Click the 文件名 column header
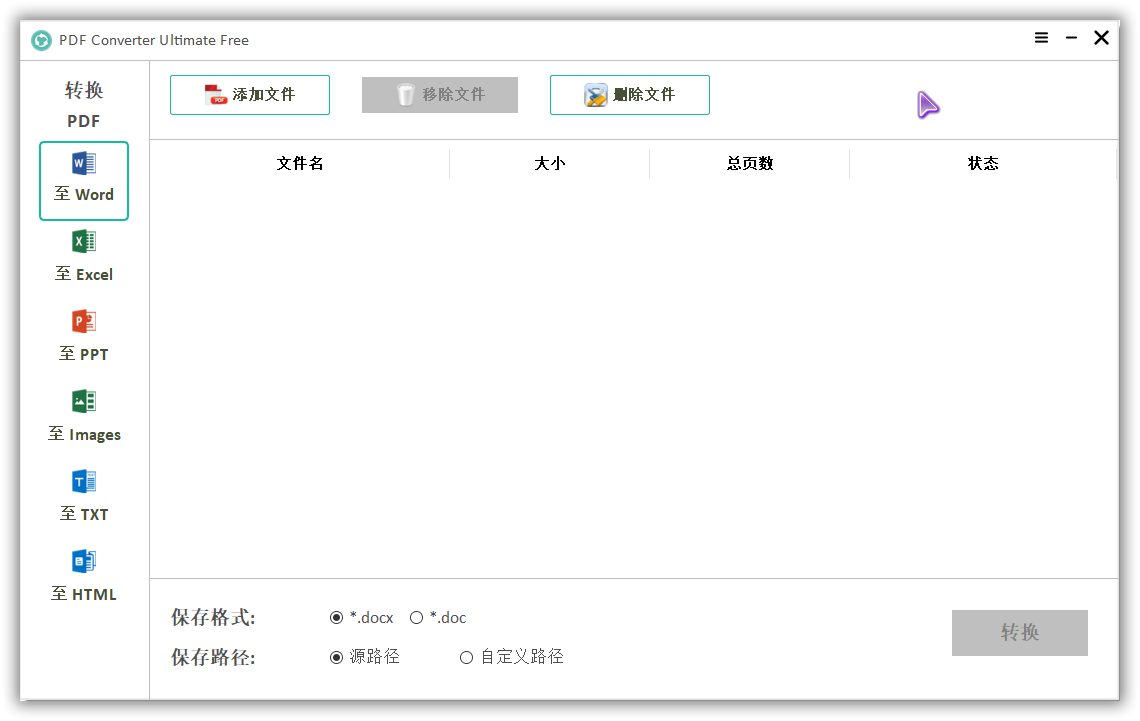 (x=300, y=164)
